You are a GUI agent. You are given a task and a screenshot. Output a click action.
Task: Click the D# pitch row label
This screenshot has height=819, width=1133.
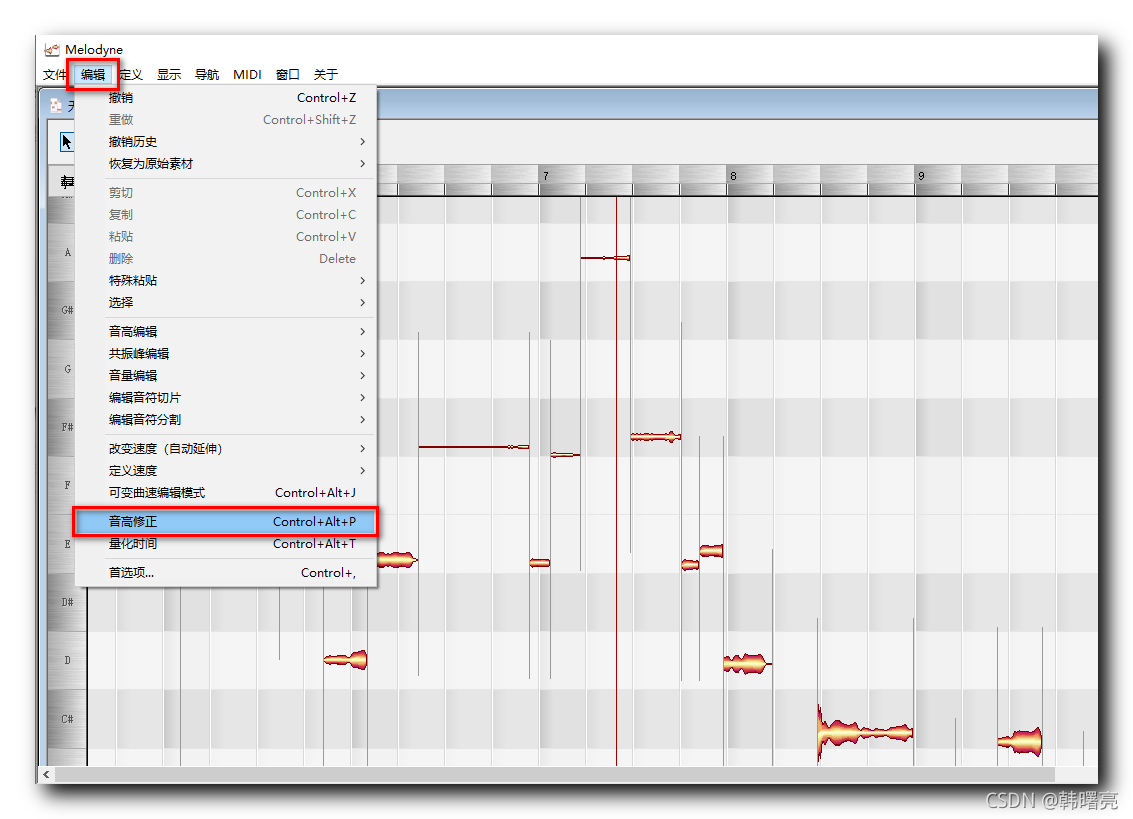pyautogui.click(x=67, y=602)
